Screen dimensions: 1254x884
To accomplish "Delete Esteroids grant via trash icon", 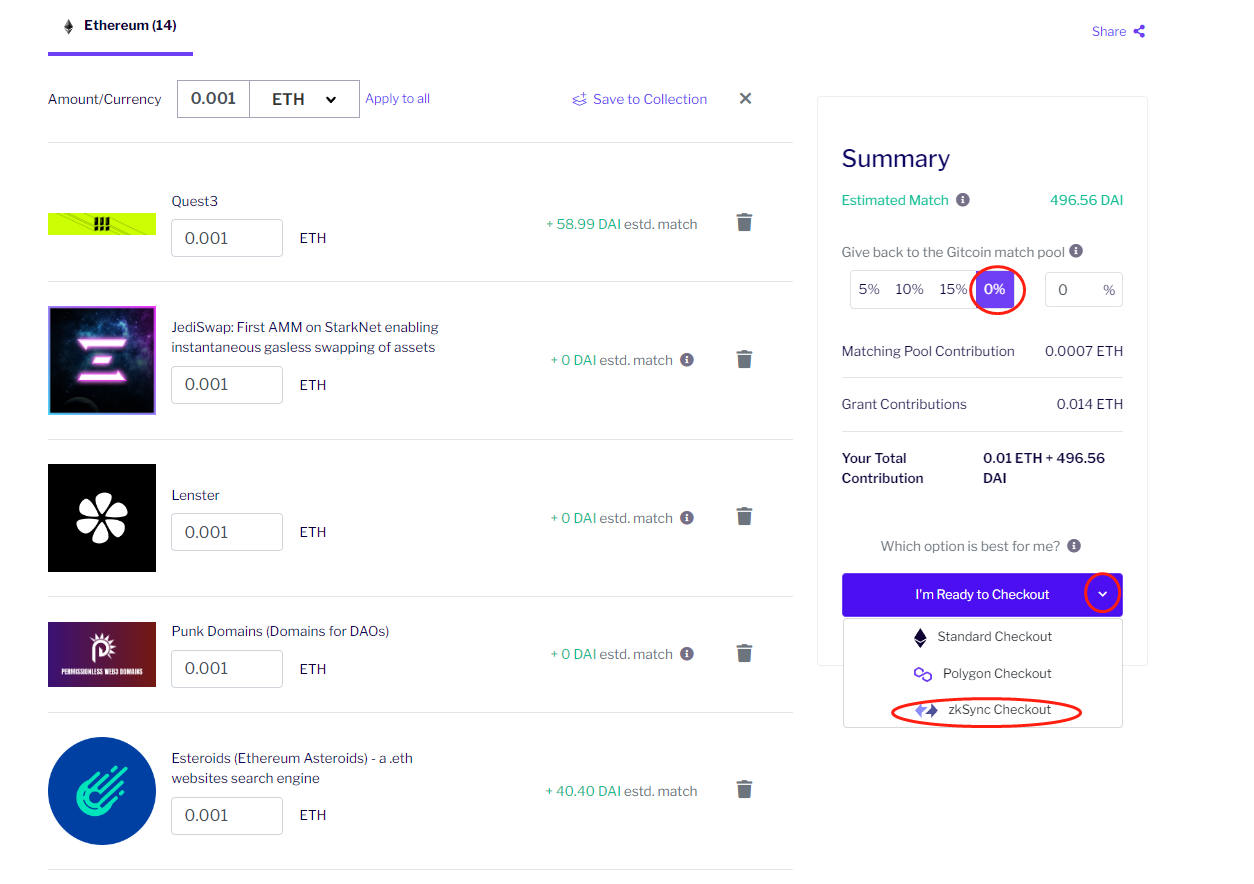I will (x=744, y=790).
